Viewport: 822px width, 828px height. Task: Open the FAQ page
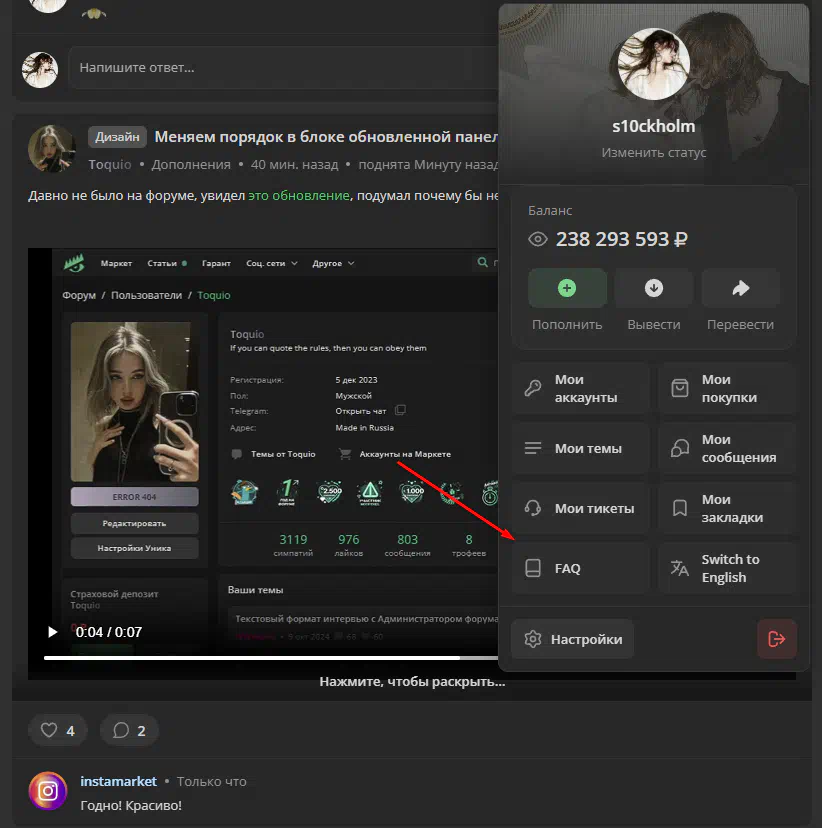(x=580, y=568)
